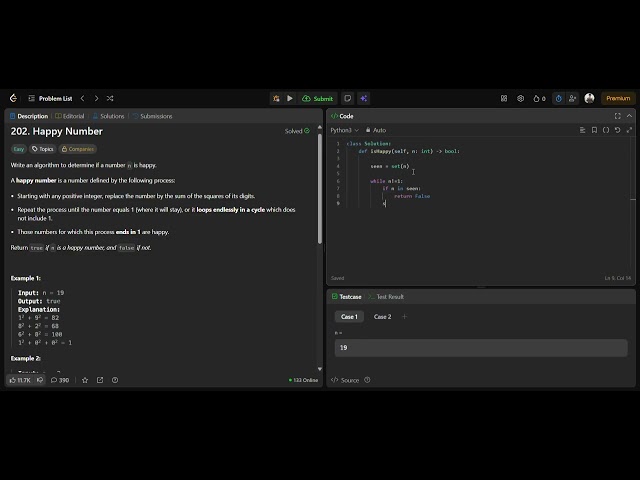
Task: Open the layout grid icon
Action: pyautogui.click(x=504, y=98)
